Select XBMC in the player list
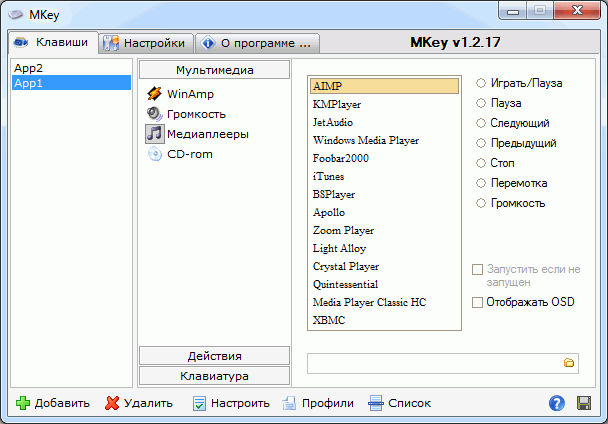The image size is (608, 424). (x=384, y=320)
